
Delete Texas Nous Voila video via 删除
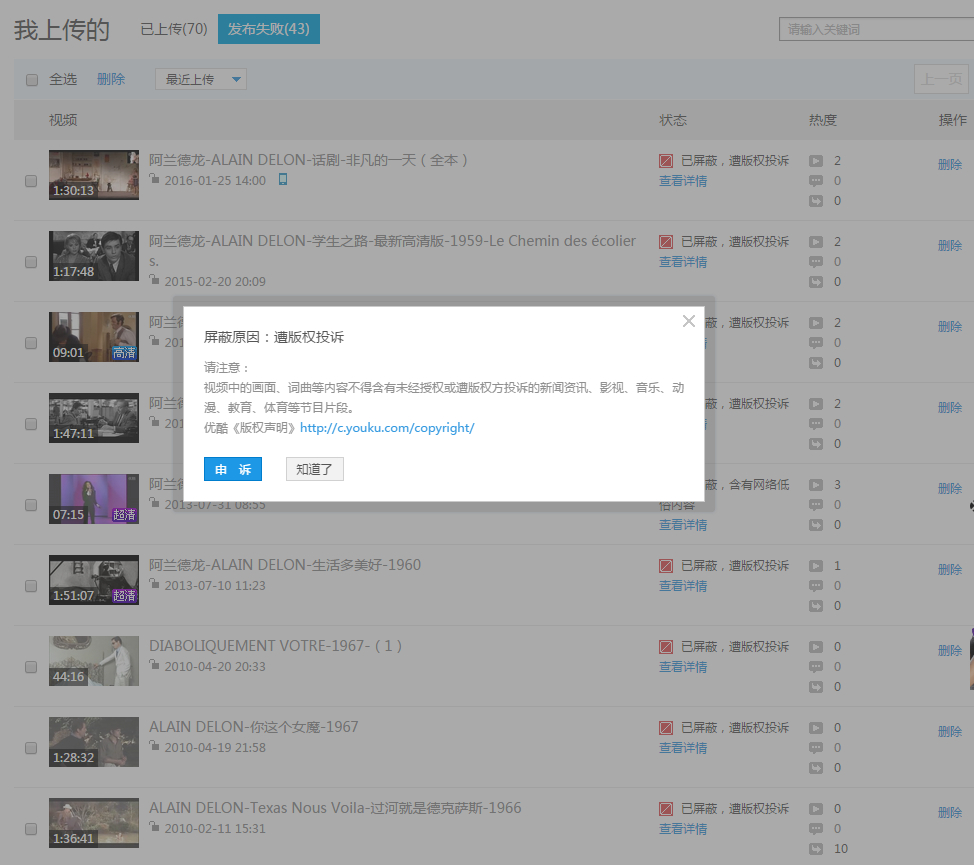coord(950,813)
